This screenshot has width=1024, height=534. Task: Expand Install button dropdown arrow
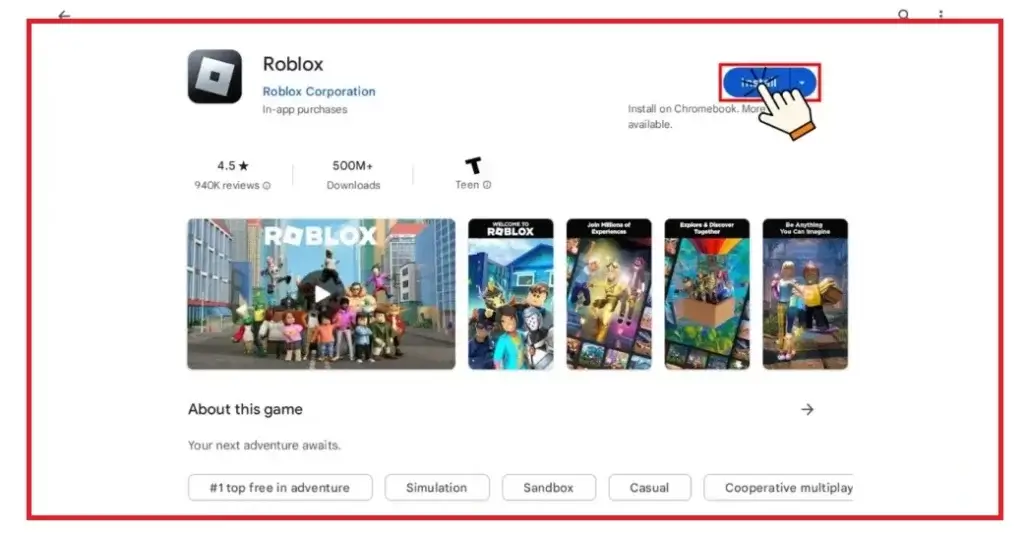(803, 83)
